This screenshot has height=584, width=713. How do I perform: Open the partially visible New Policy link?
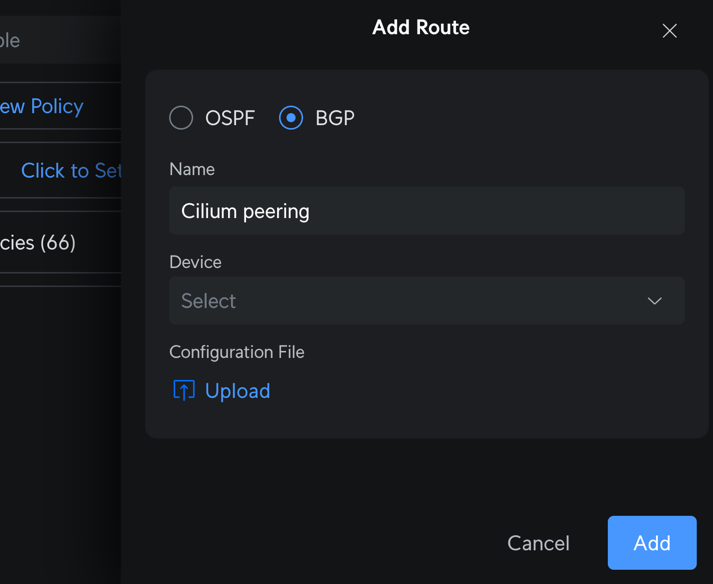(x=42, y=106)
